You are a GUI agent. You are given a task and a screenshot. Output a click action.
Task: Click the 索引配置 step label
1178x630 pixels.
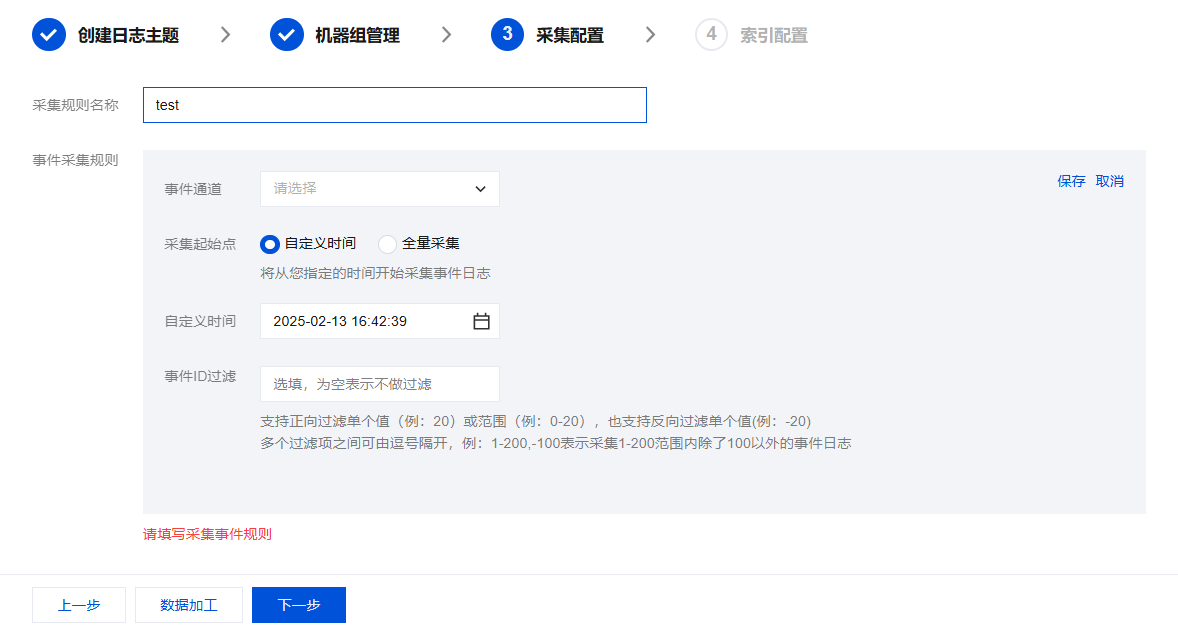[774, 35]
